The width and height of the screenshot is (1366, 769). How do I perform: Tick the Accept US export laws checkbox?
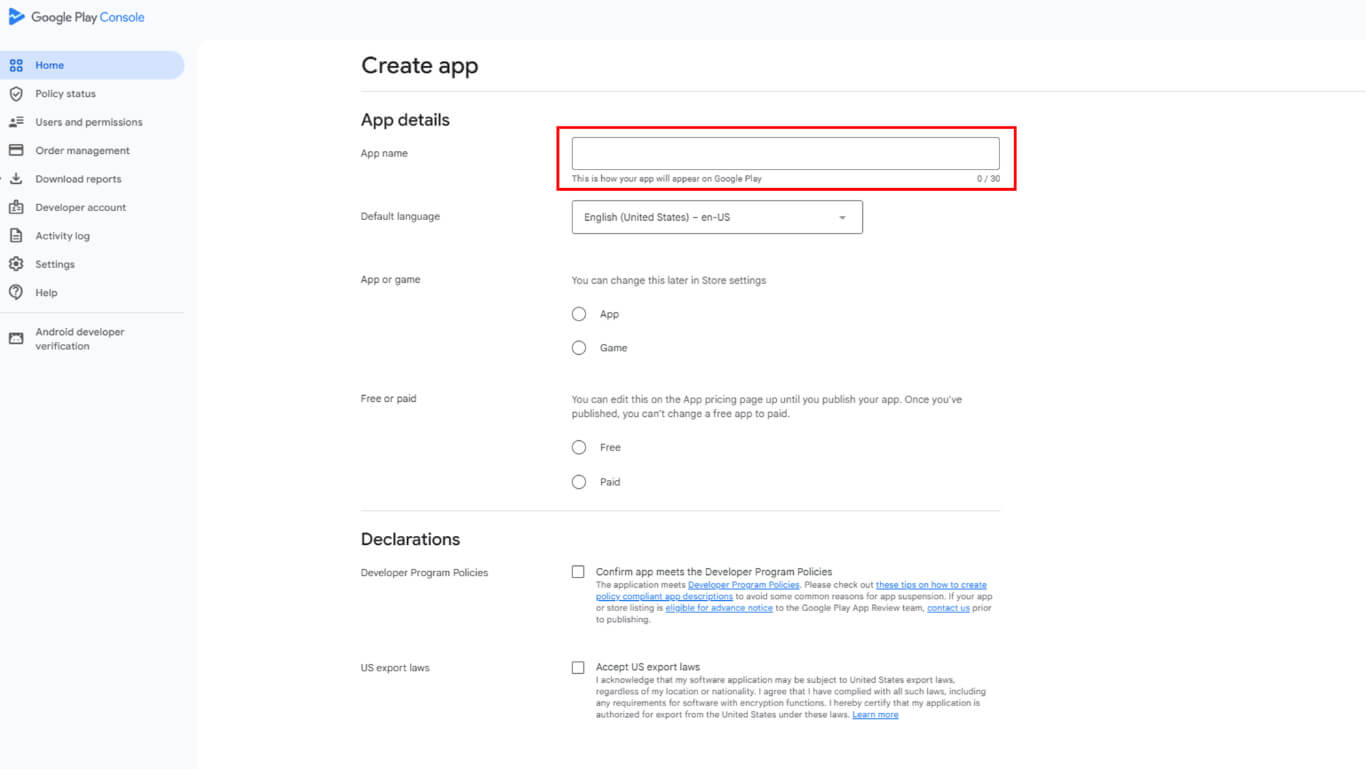point(578,667)
